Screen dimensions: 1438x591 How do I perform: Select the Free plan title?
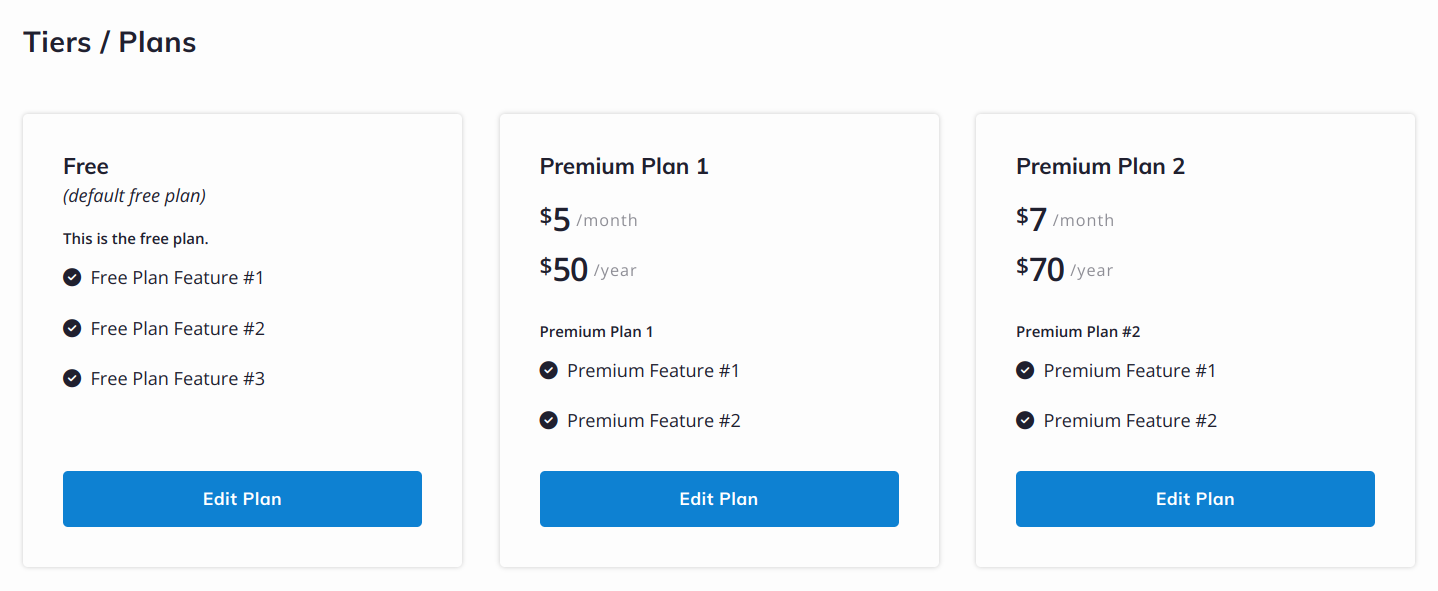[86, 166]
